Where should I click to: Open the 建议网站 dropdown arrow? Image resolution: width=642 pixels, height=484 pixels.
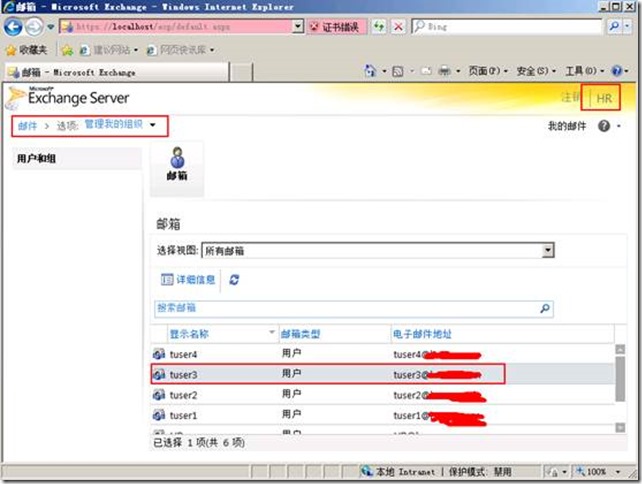pos(136,50)
